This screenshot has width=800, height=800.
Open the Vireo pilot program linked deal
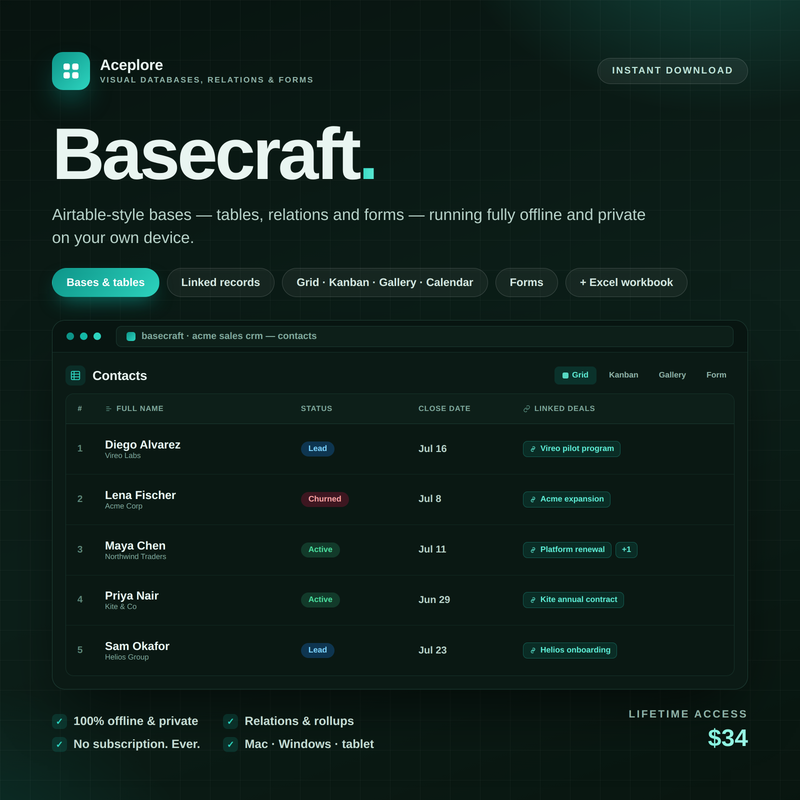571,449
